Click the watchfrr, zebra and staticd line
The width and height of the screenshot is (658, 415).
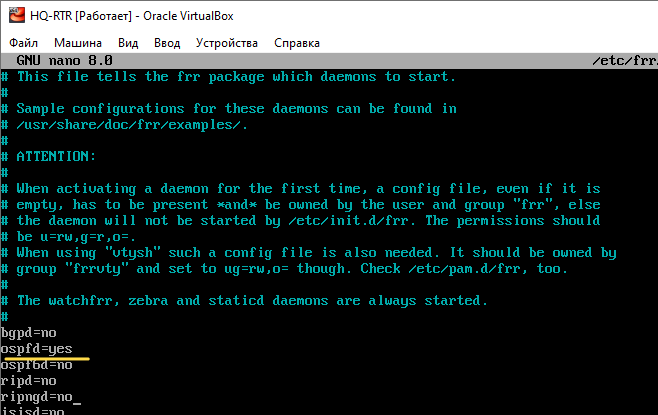pyautogui.click(x=252, y=301)
